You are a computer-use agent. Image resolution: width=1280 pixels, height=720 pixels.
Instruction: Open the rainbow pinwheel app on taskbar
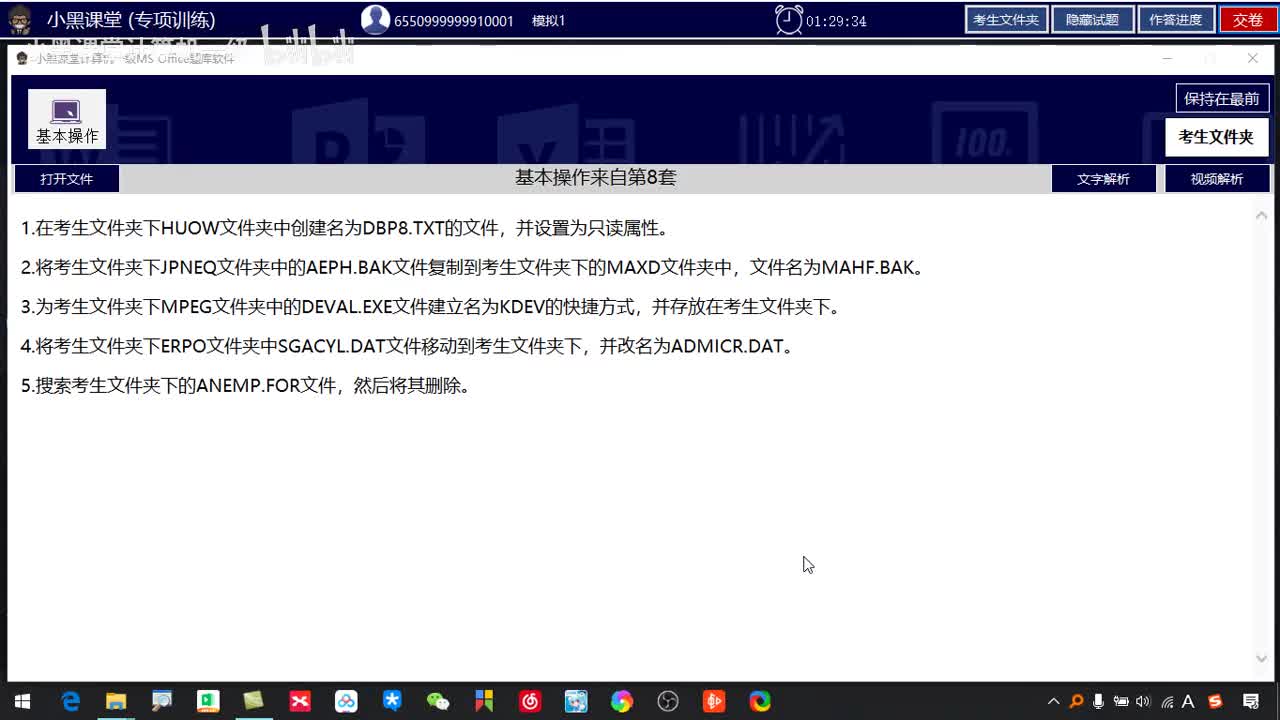(x=622, y=701)
